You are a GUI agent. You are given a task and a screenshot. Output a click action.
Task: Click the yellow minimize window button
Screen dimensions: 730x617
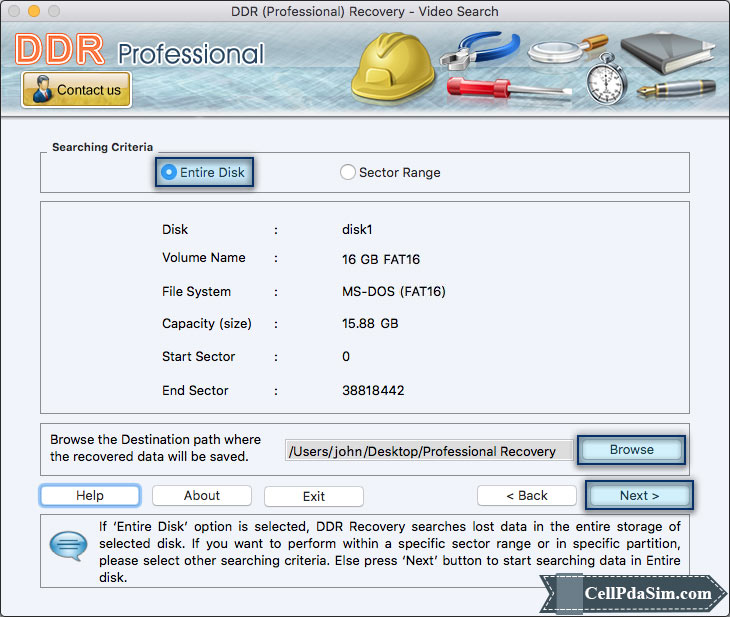click(34, 11)
